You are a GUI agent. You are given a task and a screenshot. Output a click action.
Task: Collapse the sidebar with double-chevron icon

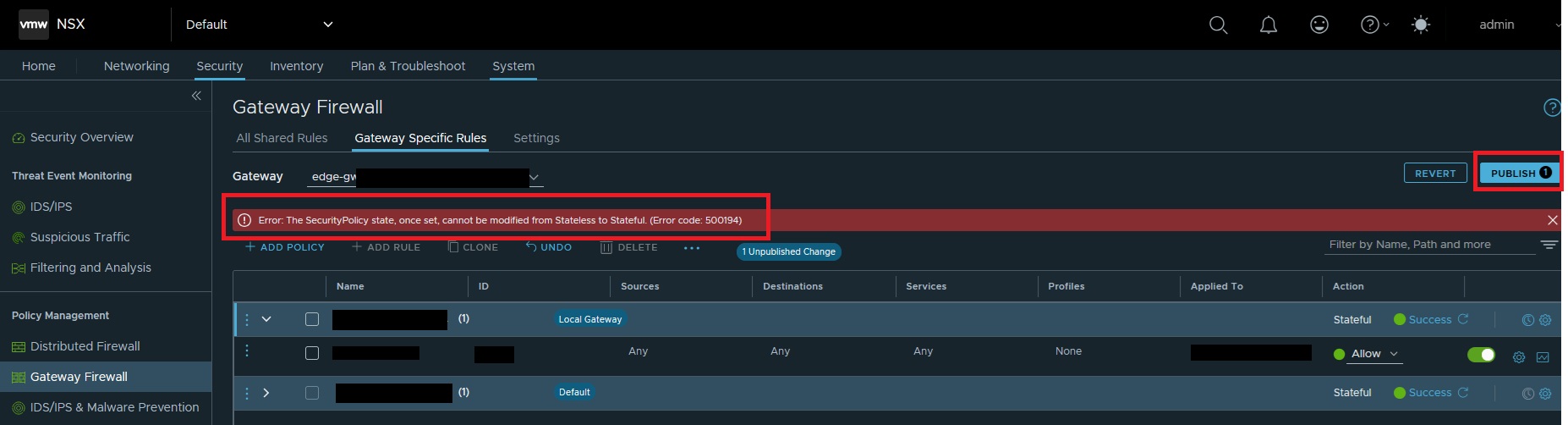[x=196, y=96]
